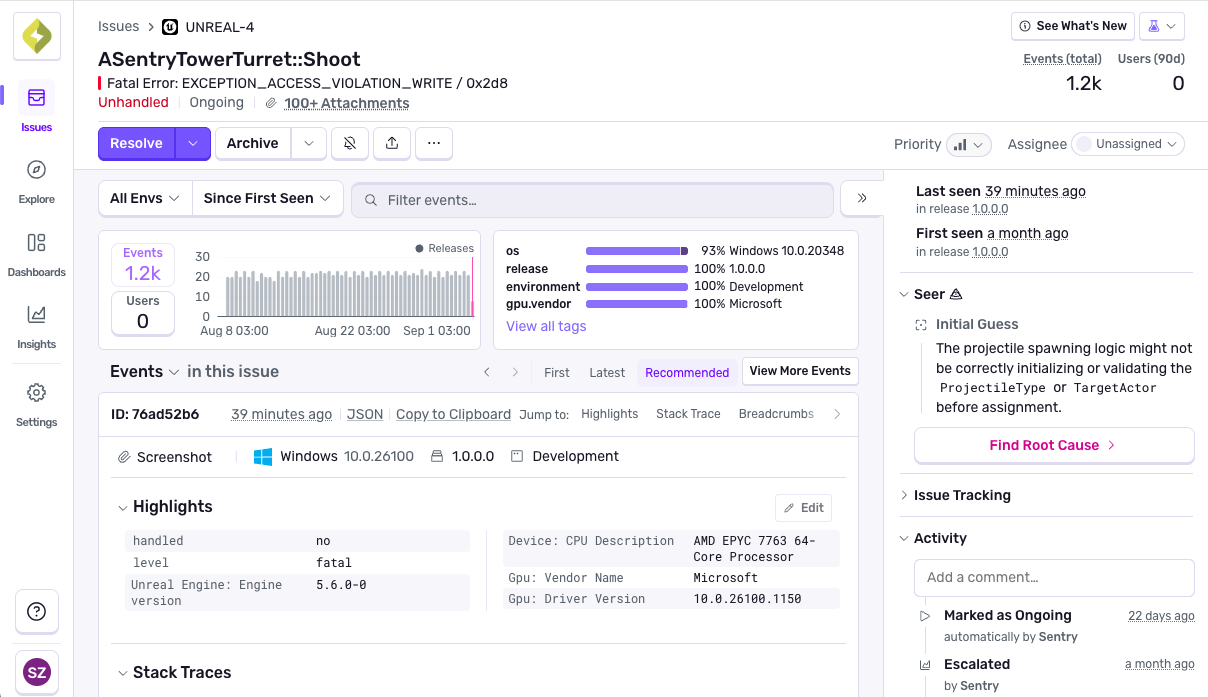Open the Settings gear icon
Viewport: 1208px width, 697px height.
tap(36, 393)
